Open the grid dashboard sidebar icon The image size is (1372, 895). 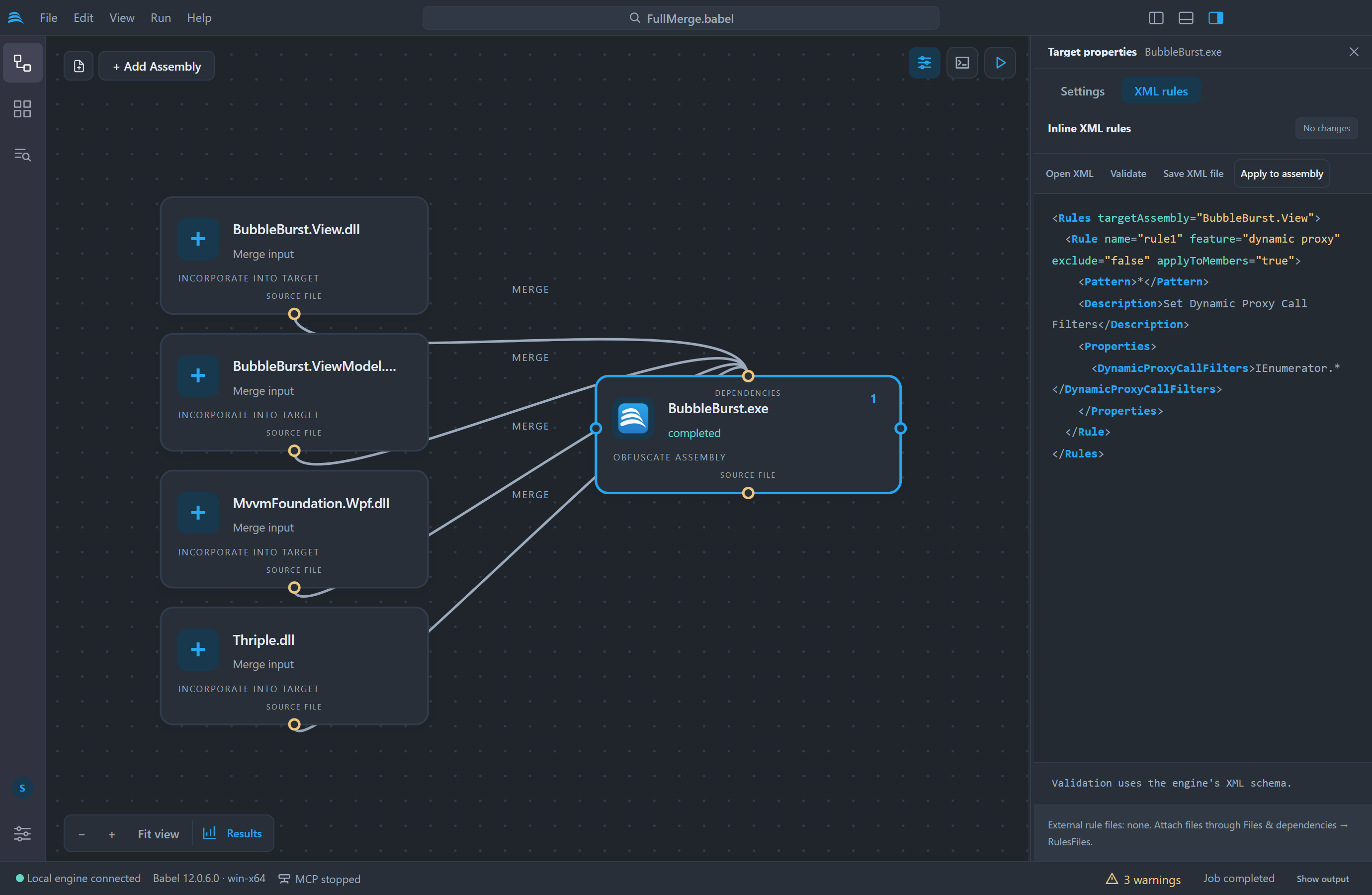[x=22, y=109]
